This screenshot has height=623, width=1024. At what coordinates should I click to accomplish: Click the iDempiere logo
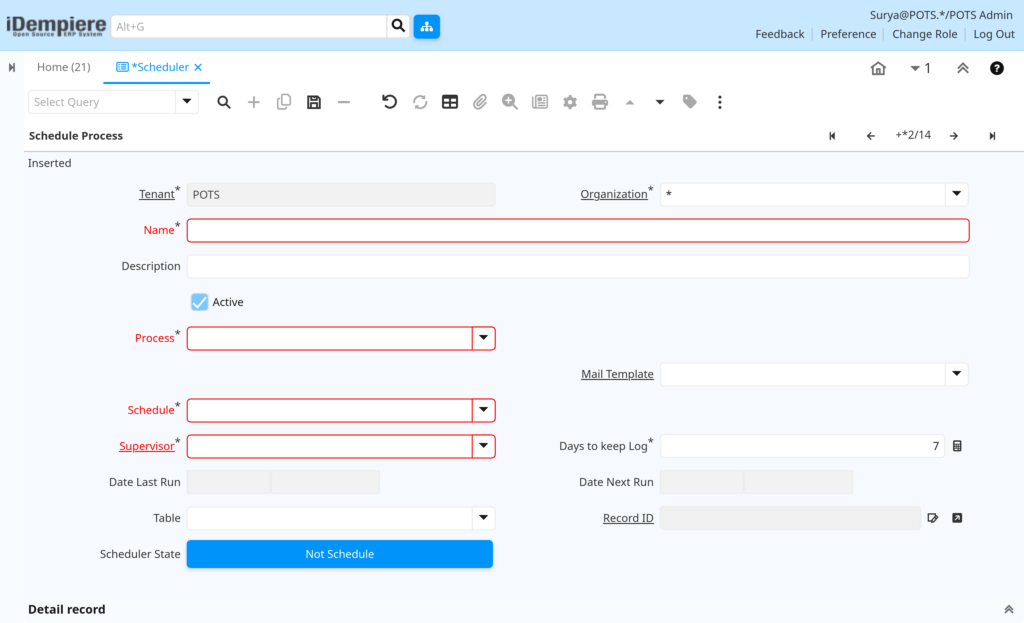(56, 26)
